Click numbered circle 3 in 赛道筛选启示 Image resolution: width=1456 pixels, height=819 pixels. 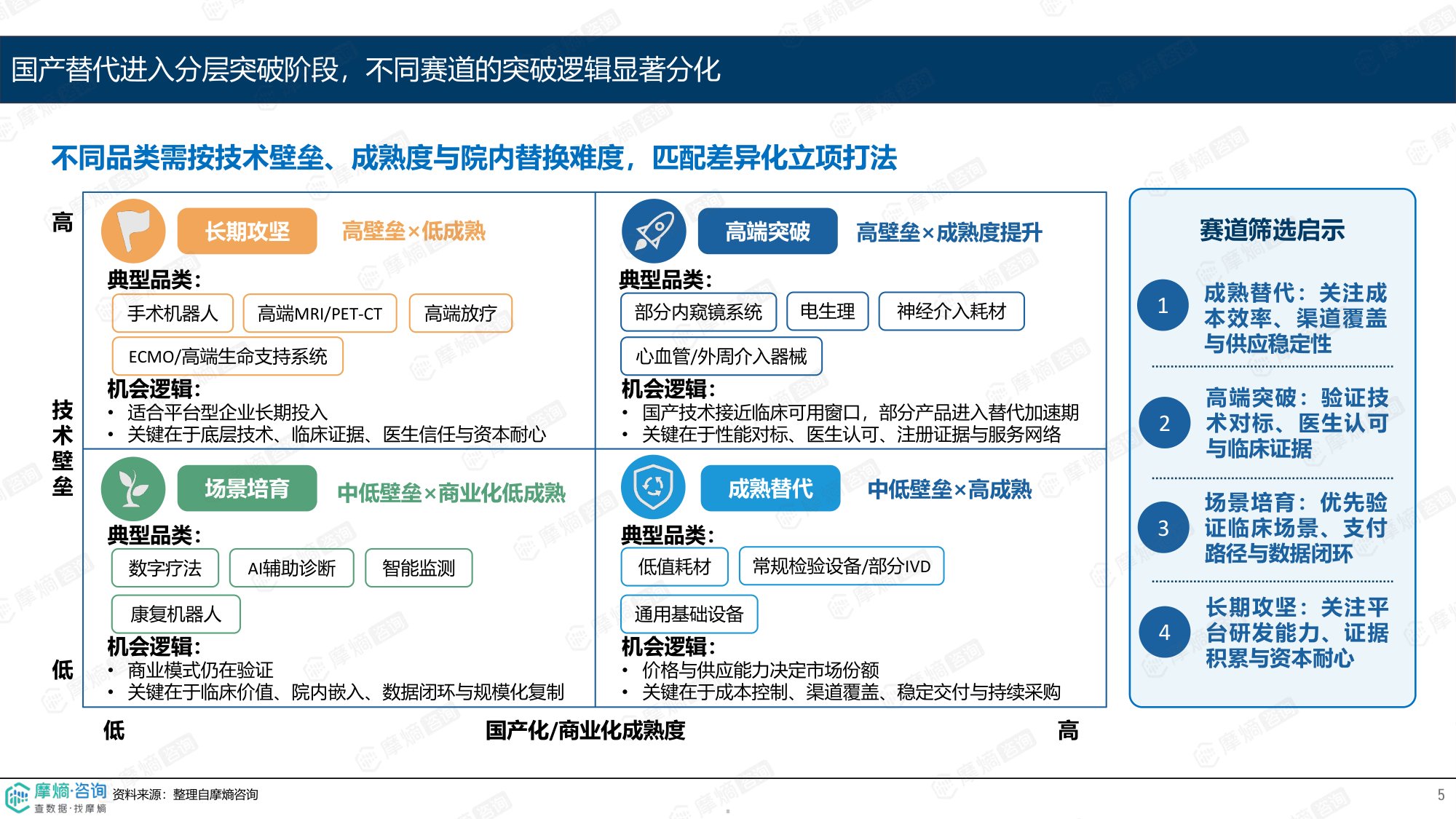pyautogui.click(x=1163, y=528)
